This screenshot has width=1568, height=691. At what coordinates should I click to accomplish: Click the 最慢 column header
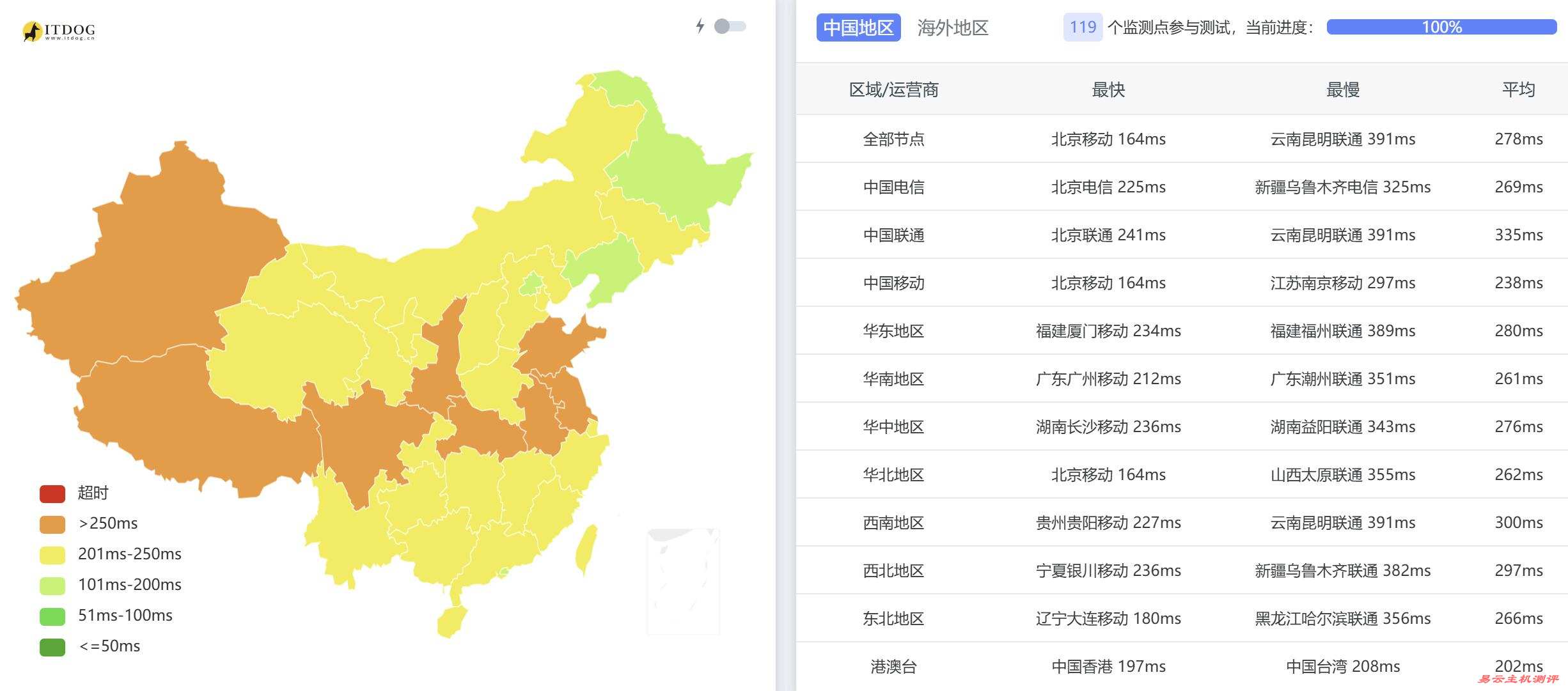click(1342, 89)
